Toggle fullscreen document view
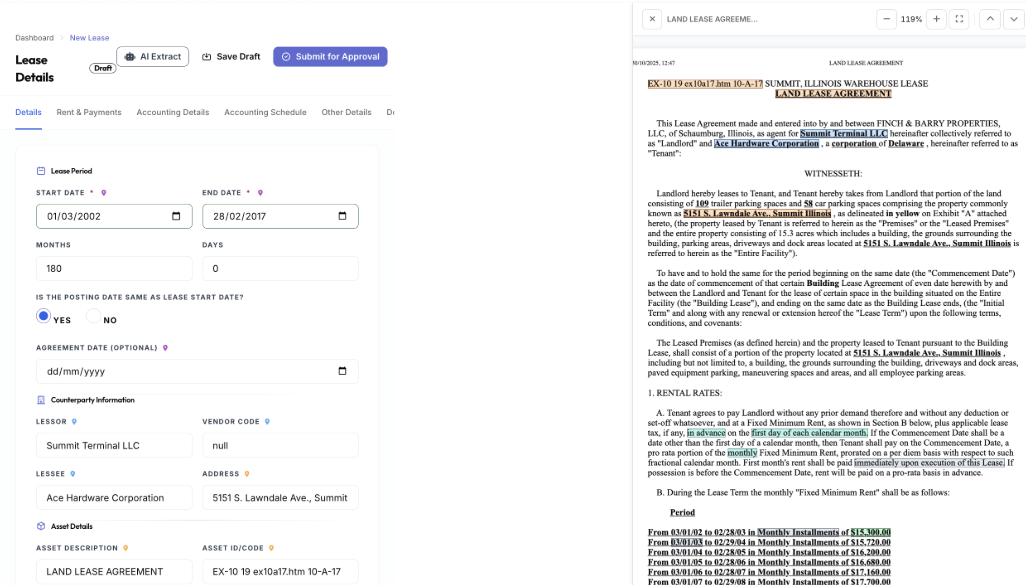The image size is (1026, 585). (960, 19)
